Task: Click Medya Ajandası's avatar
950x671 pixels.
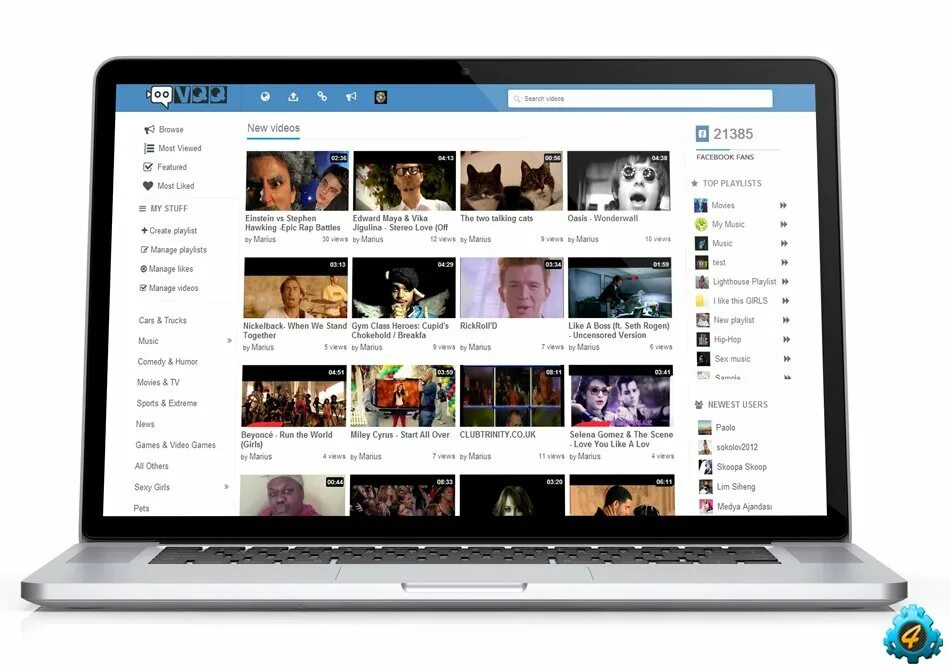Action: tap(706, 506)
